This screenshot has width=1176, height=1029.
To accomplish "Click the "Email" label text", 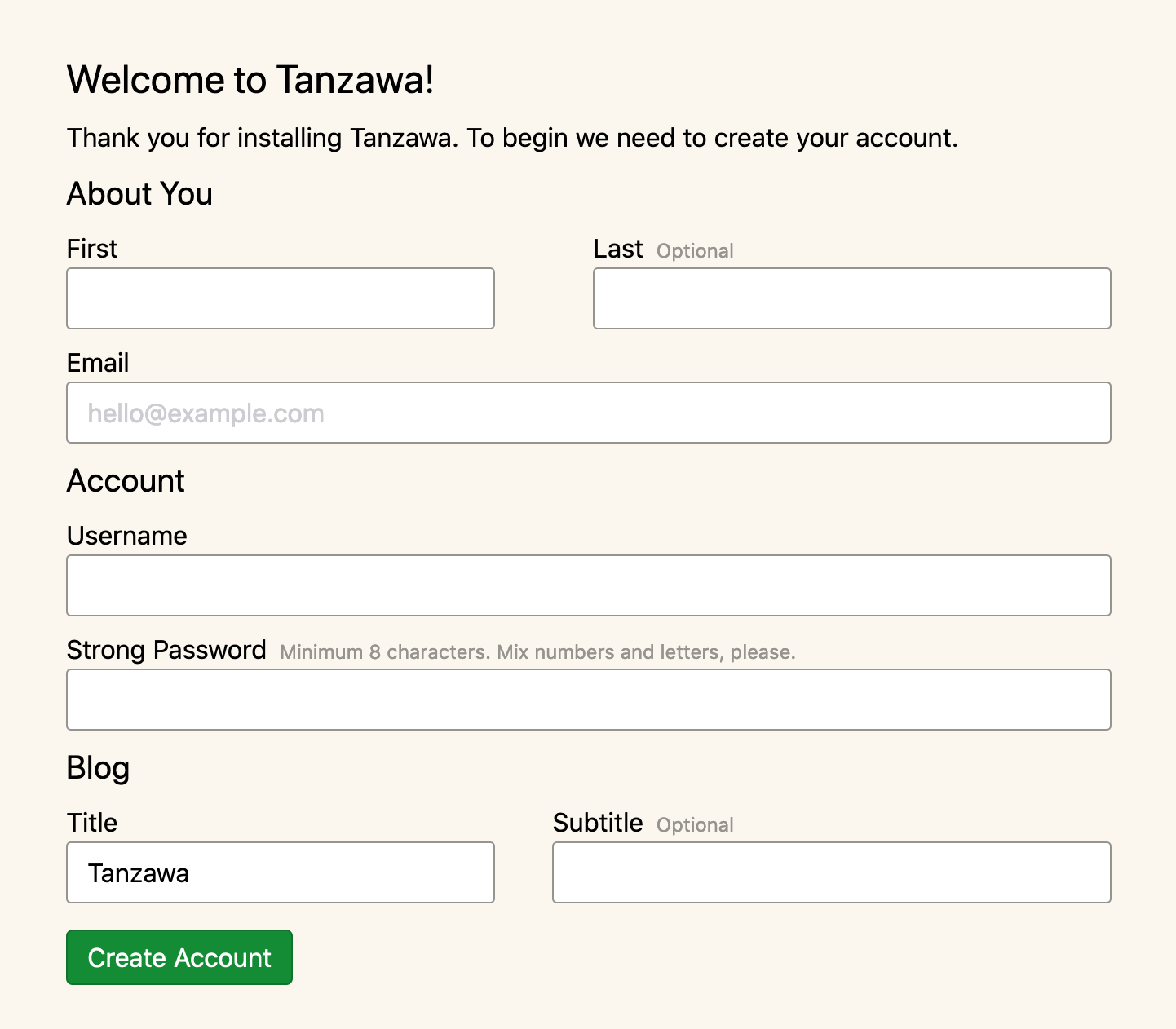I will [98, 363].
